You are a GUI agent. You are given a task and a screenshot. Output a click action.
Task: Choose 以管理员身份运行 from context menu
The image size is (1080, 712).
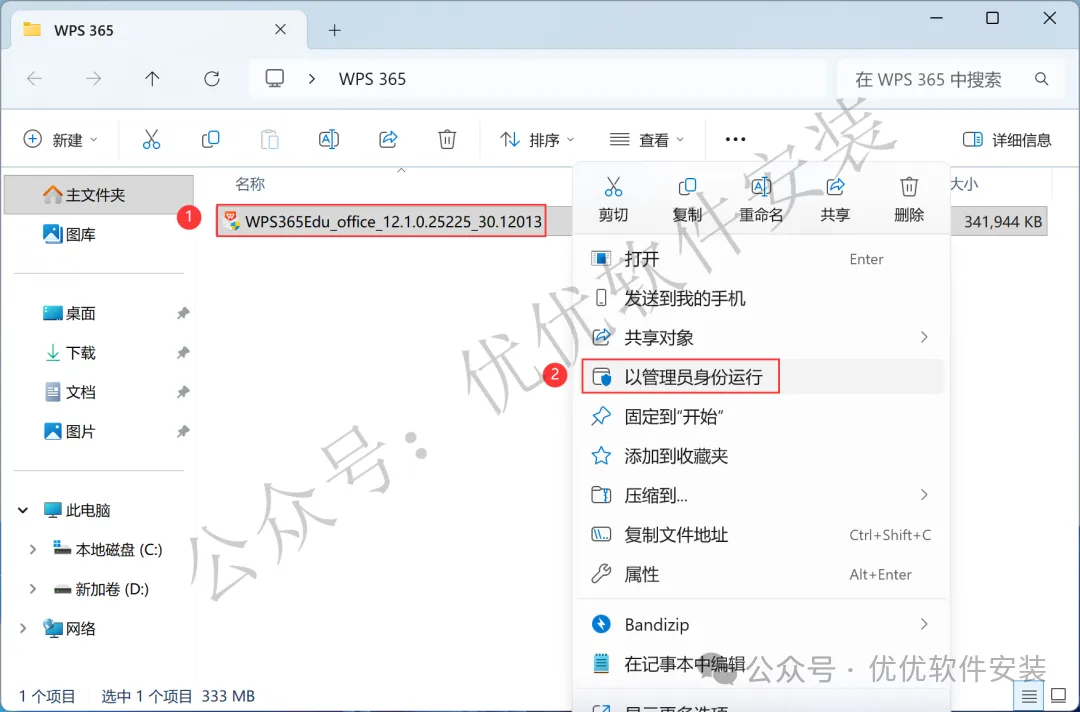click(x=761, y=377)
